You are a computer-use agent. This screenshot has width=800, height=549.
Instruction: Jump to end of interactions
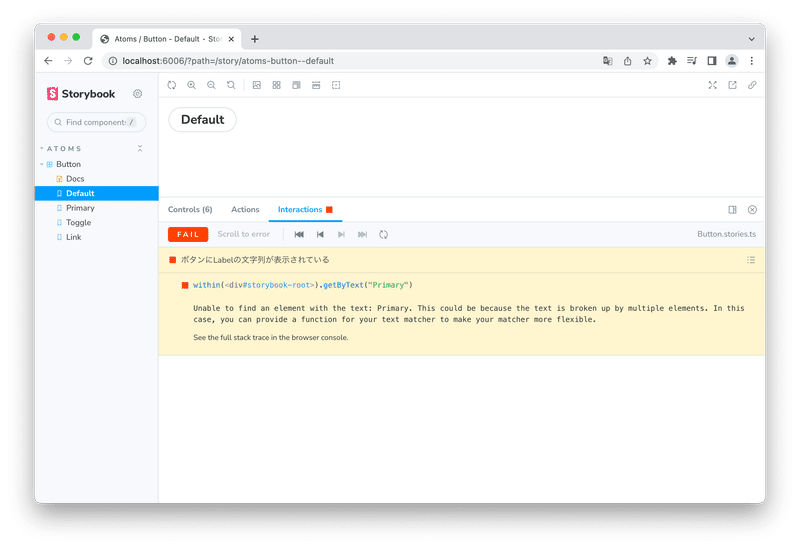pos(362,235)
